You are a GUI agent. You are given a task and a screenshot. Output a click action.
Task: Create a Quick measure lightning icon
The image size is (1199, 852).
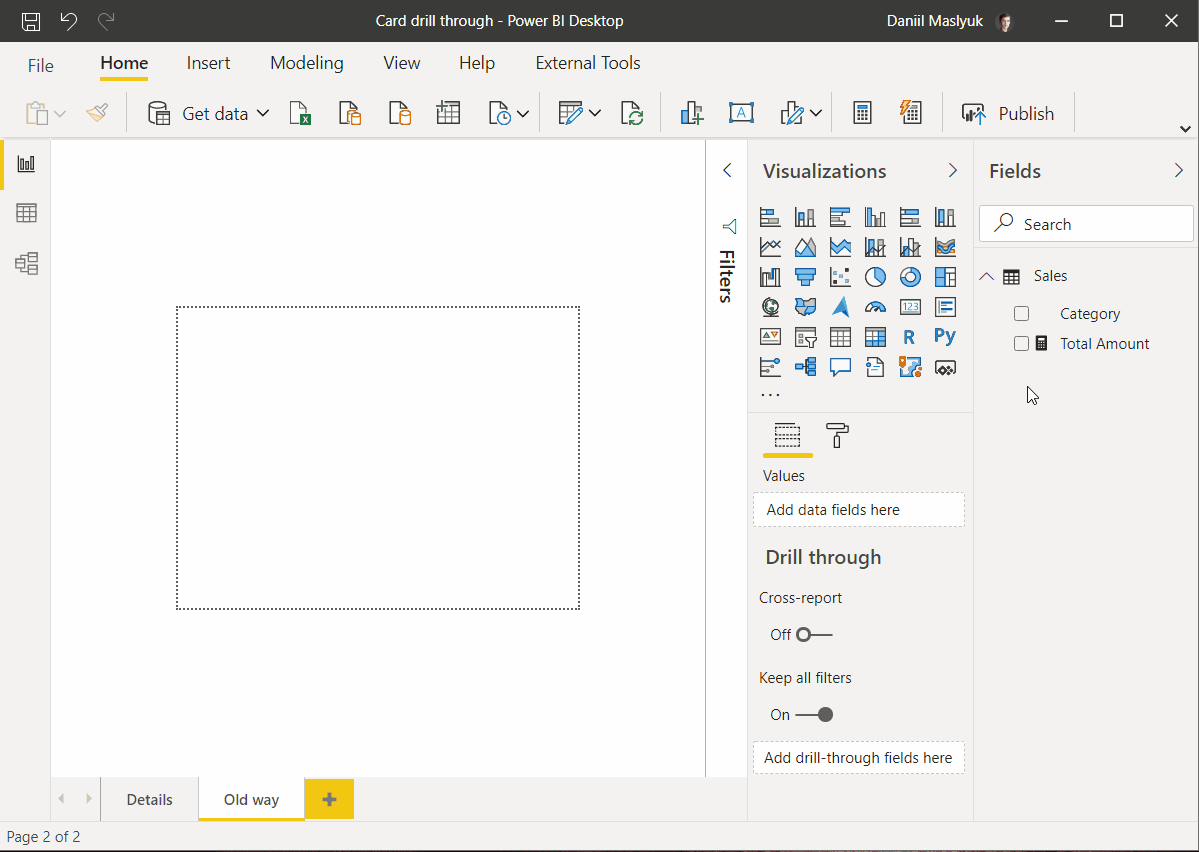(x=910, y=113)
